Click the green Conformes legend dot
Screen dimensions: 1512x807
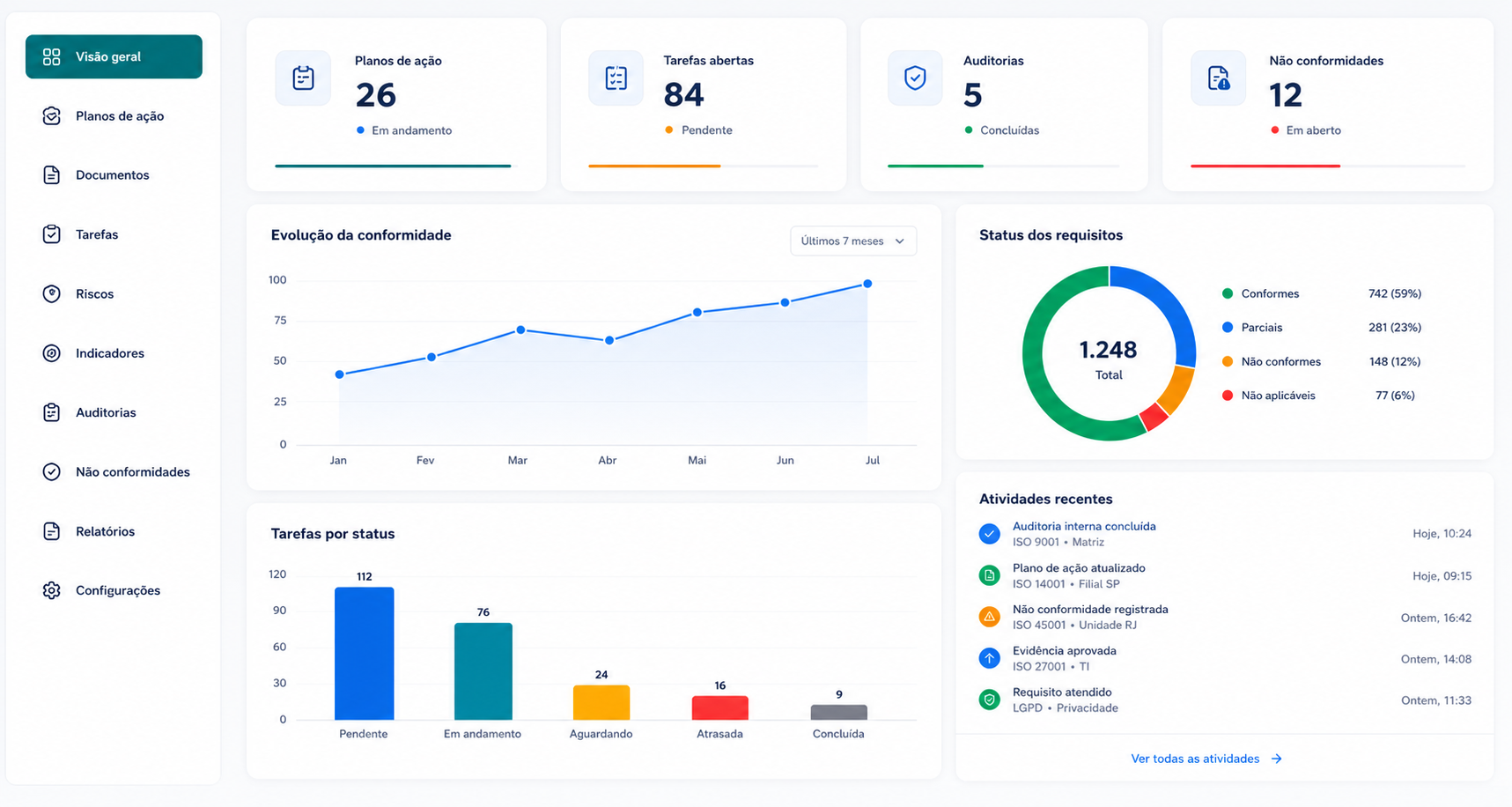tap(1228, 293)
